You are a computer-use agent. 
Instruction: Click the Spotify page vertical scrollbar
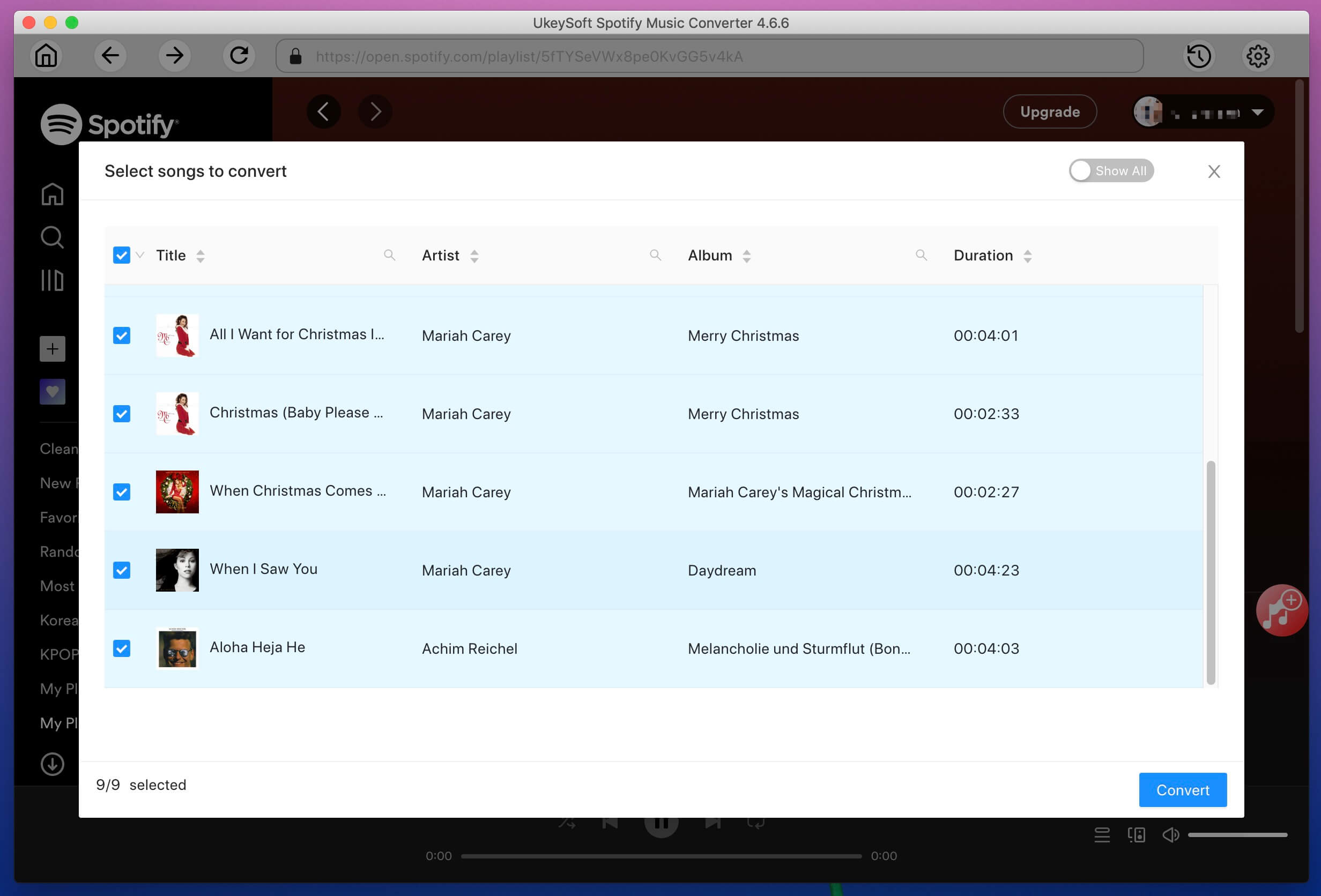tap(1299, 207)
